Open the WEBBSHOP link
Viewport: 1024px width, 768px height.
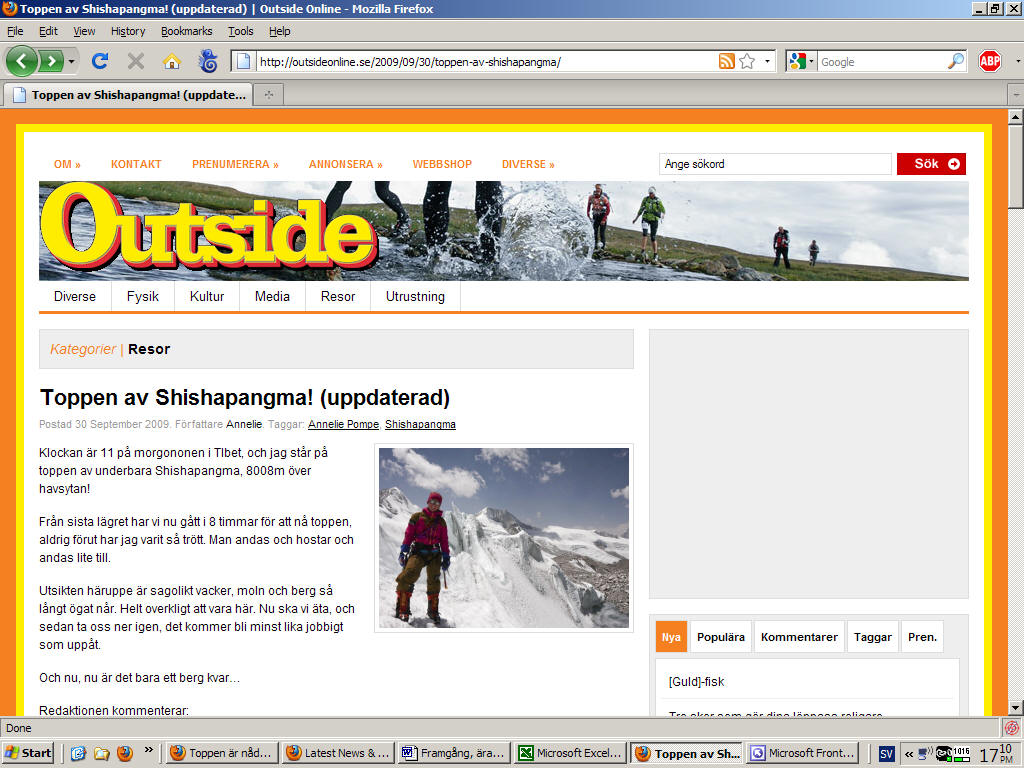442,164
